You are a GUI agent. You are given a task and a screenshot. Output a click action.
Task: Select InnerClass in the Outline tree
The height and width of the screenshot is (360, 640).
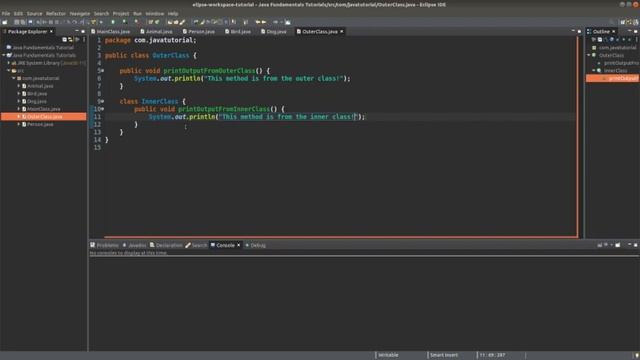point(615,71)
